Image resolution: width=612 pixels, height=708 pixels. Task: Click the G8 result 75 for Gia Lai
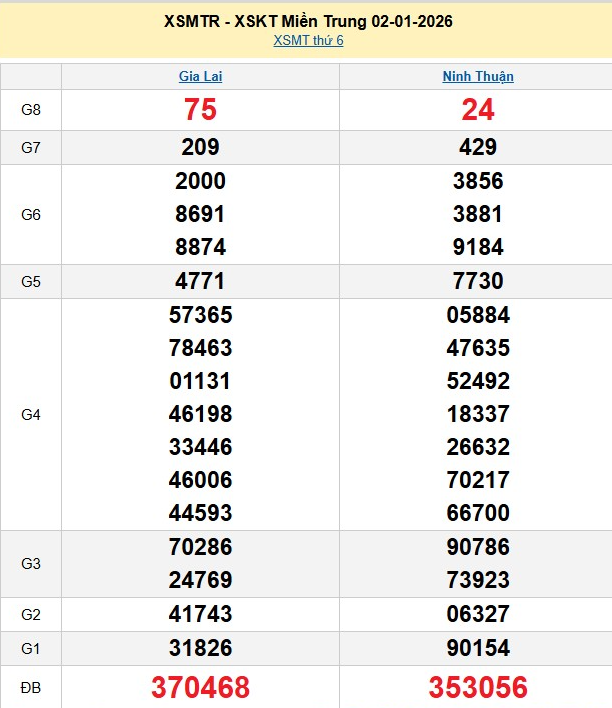[x=200, y=111]
